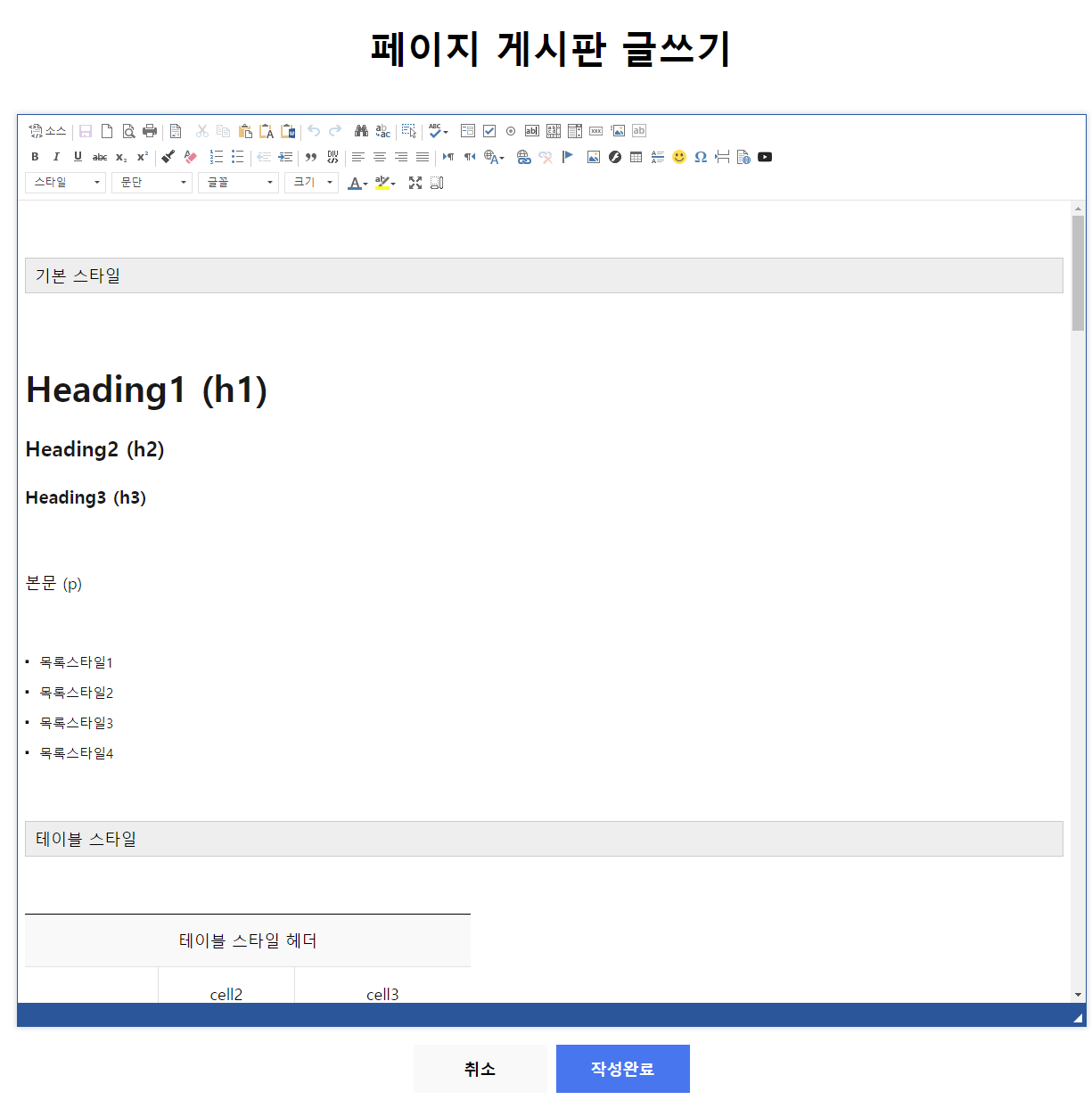The height and width of the screenshot is (1108, 1092).
Task: Click the New Page icon
Action: [107, 131]
